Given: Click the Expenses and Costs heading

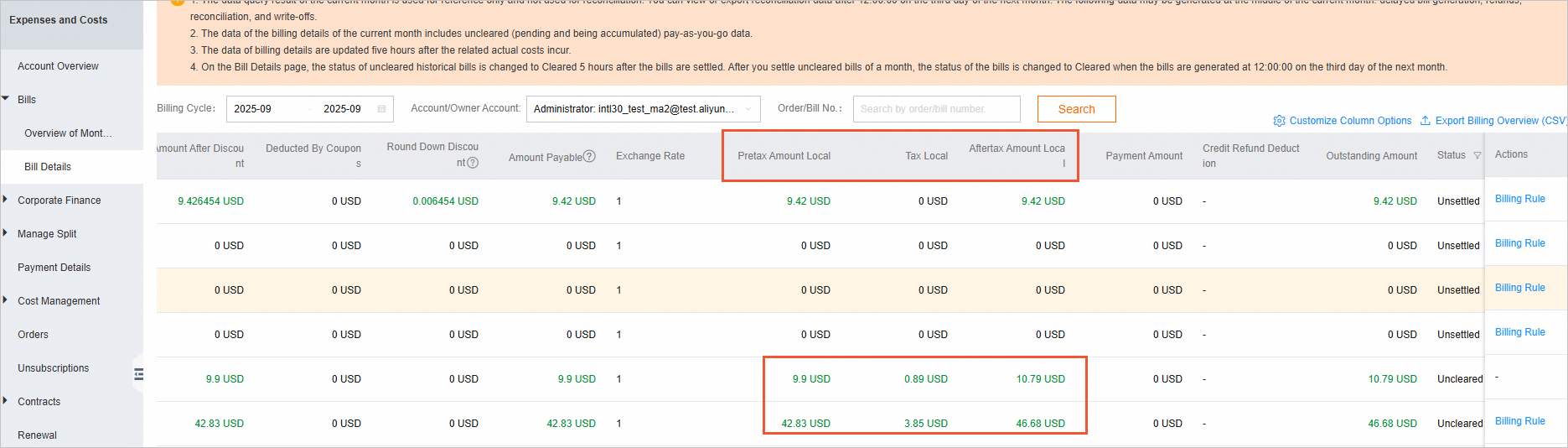Looking at the screenshot, I should pyautogui.click(x=59, y=20).
